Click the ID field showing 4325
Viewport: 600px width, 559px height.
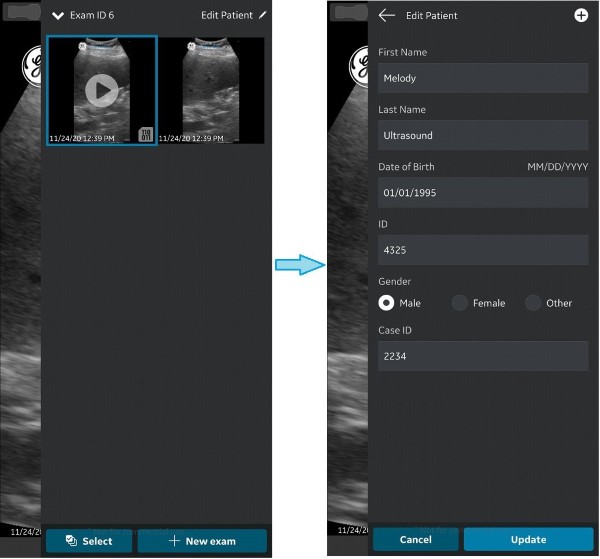[x=483, y=250]
